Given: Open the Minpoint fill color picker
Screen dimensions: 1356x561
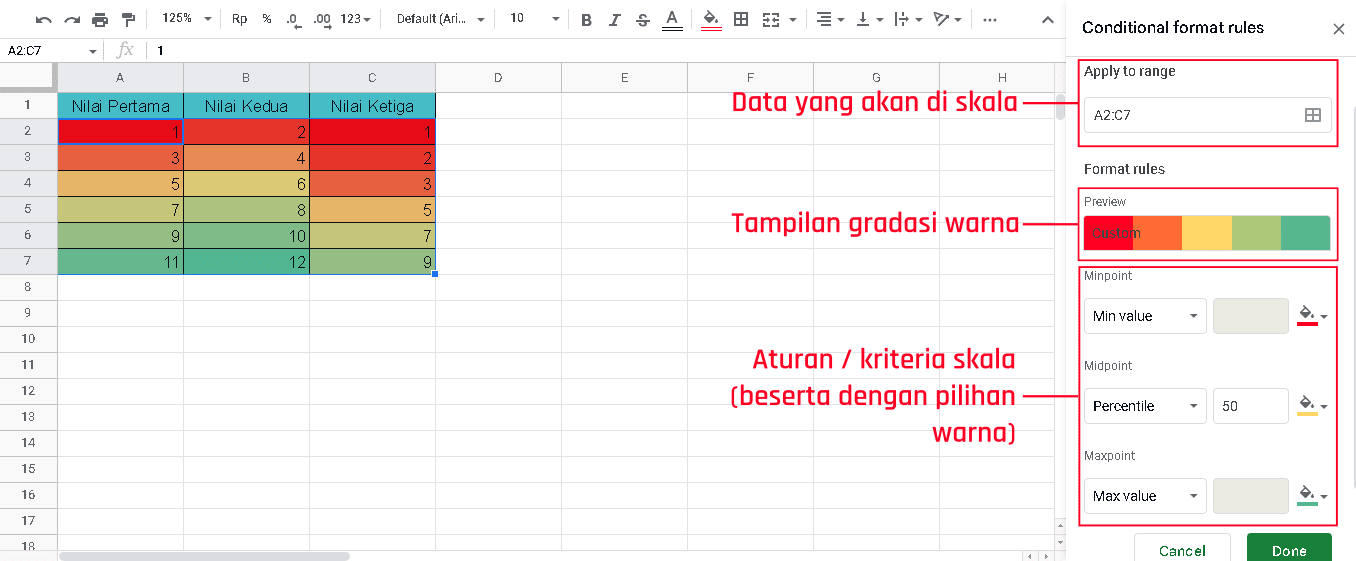Looking at the screenshot, I should pyautogui.click(x=1312, y=316).
